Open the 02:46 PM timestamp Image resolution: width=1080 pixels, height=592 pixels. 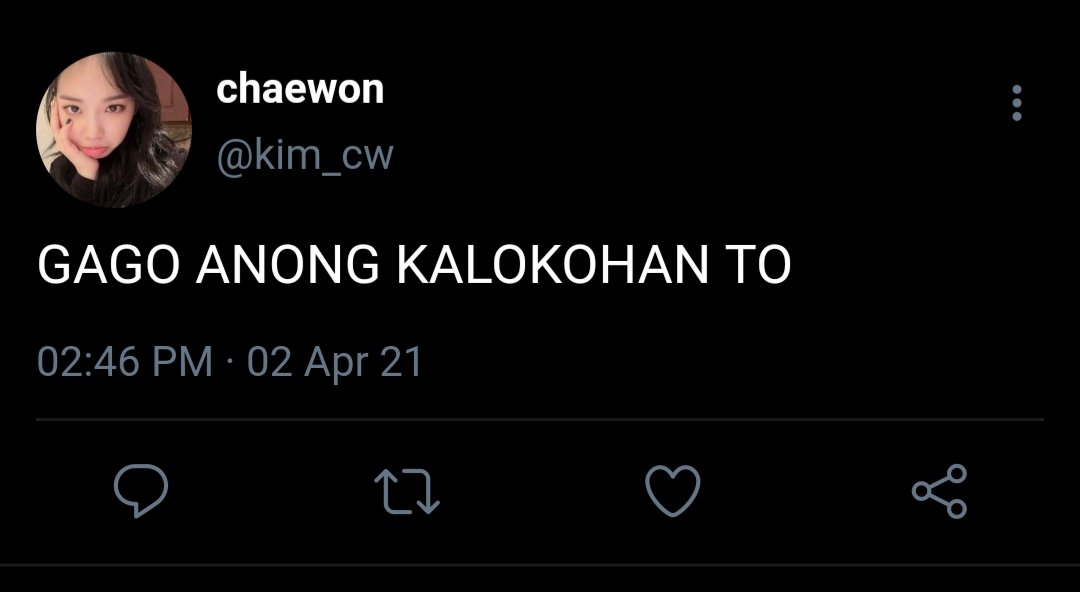point(125,361)
